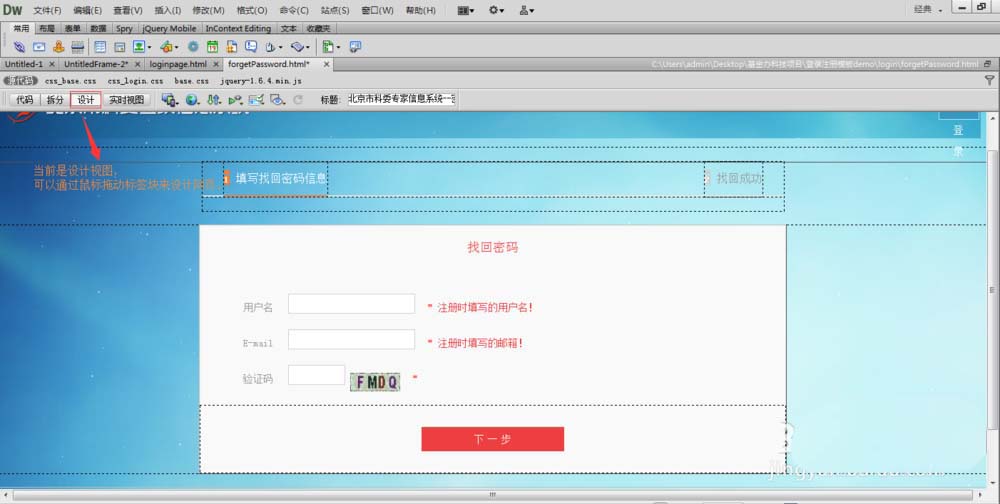Click the Insert Table icon

100,47
